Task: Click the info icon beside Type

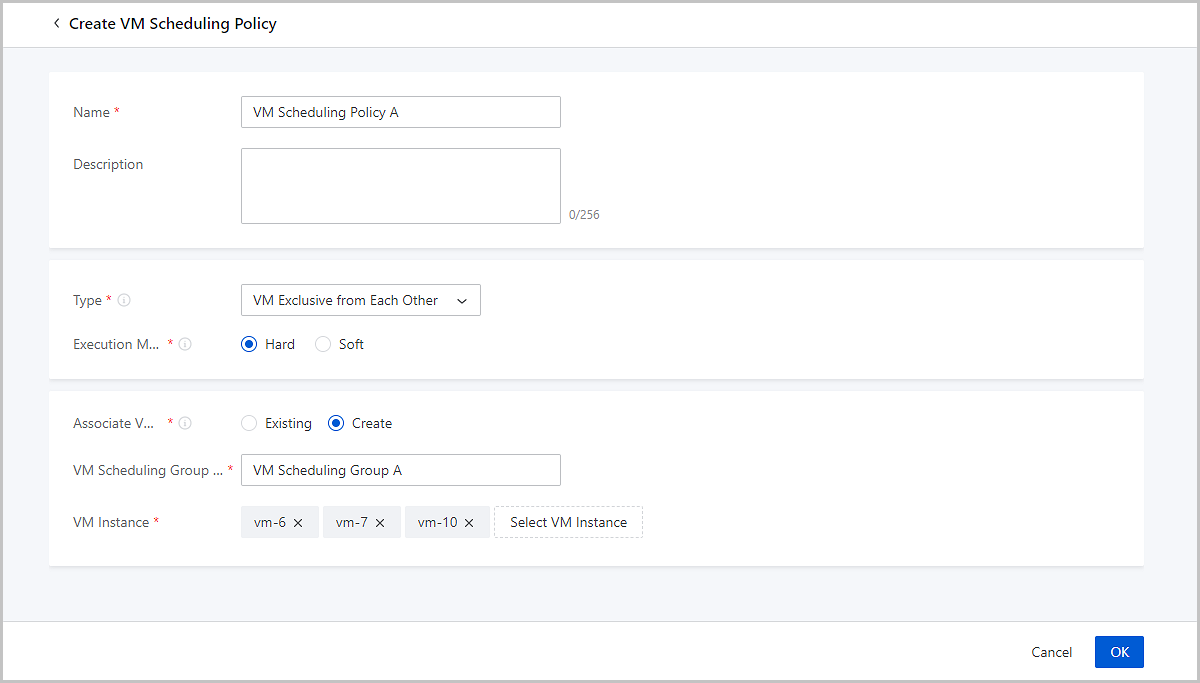Action: [x=124, y=300]
